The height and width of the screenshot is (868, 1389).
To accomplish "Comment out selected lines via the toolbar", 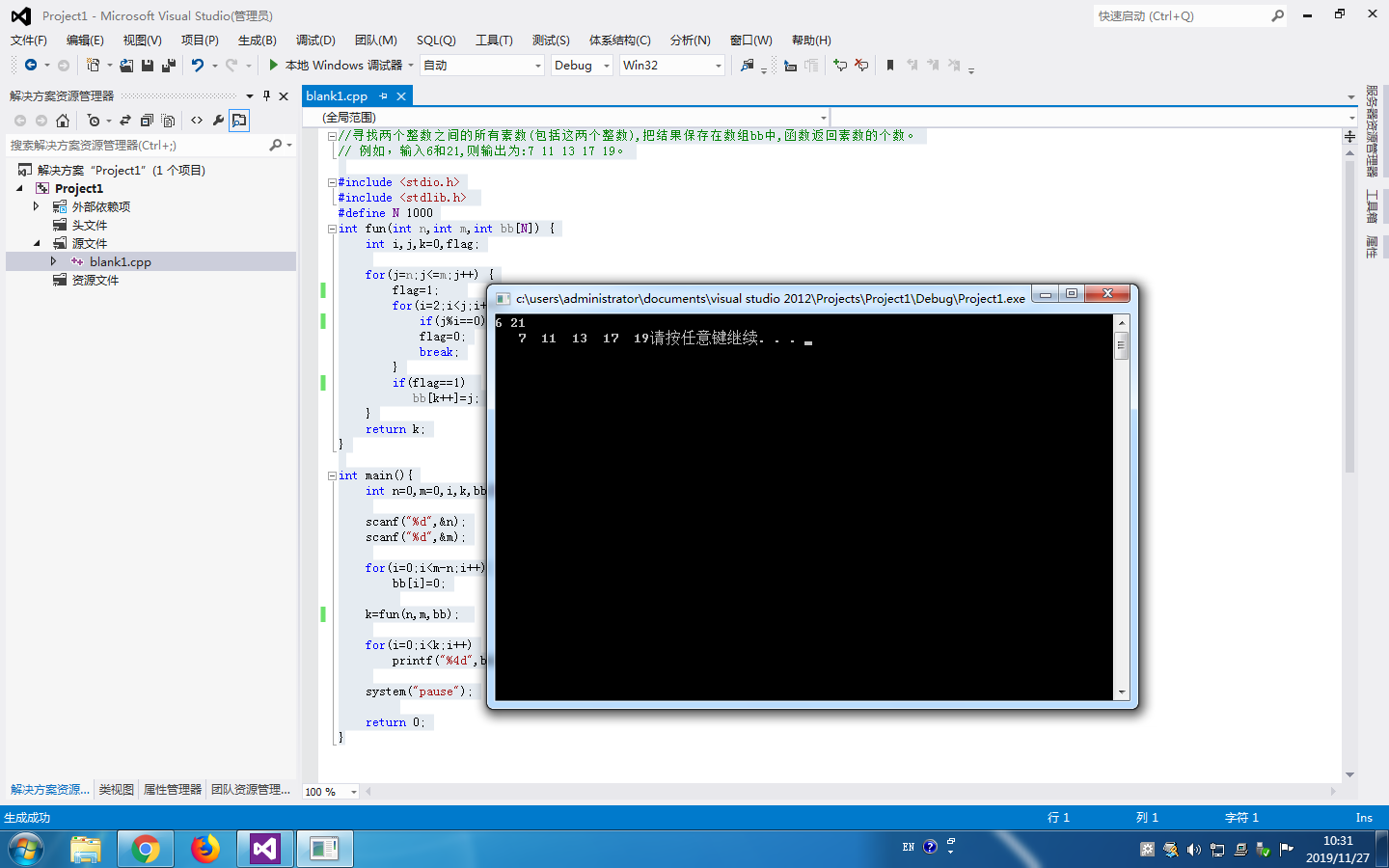I will click(840, 66).
